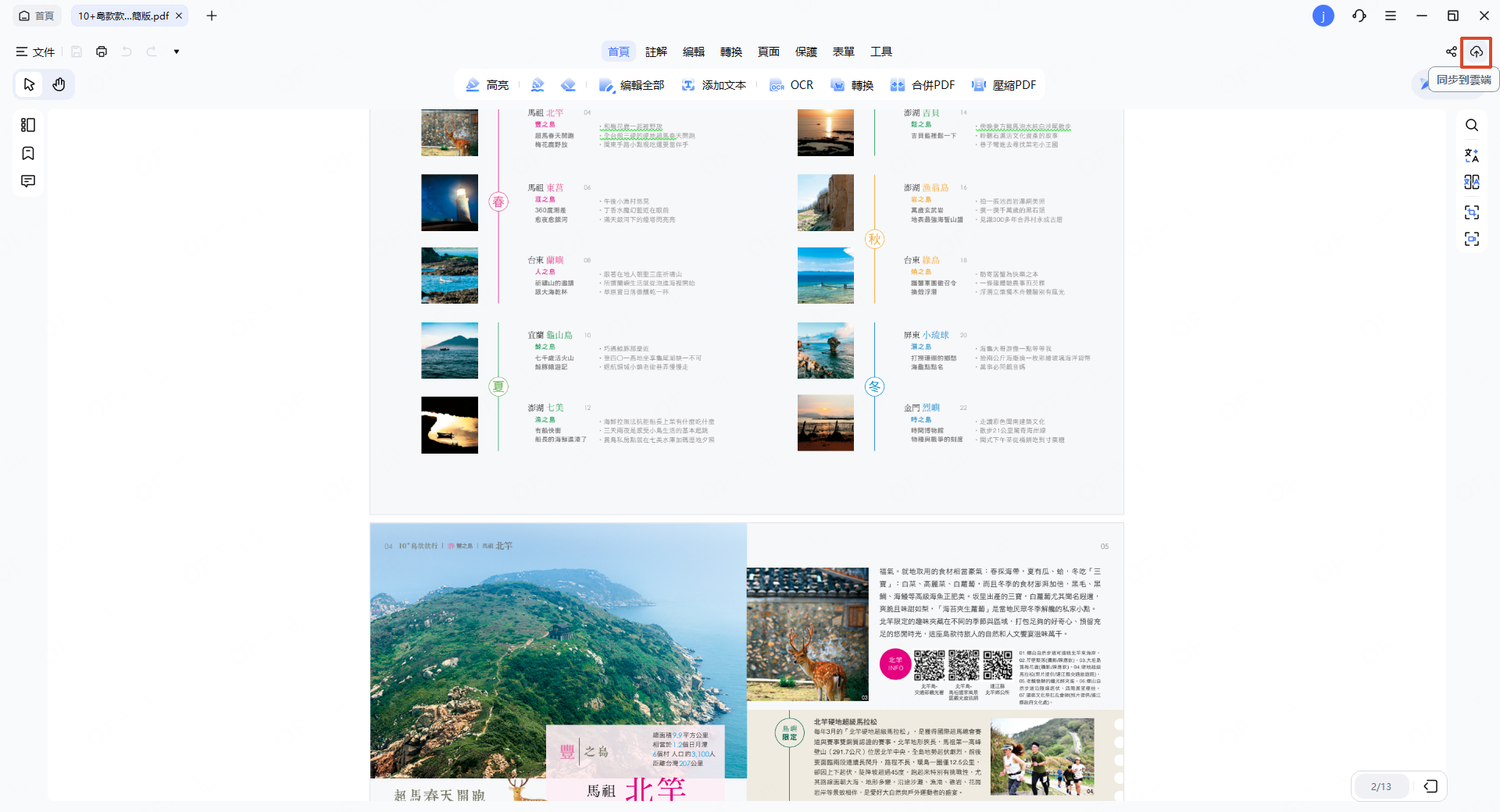This screenshot has width=1500, height=812.
Task: Click the headset support icon
Action: pos(1359,16)
